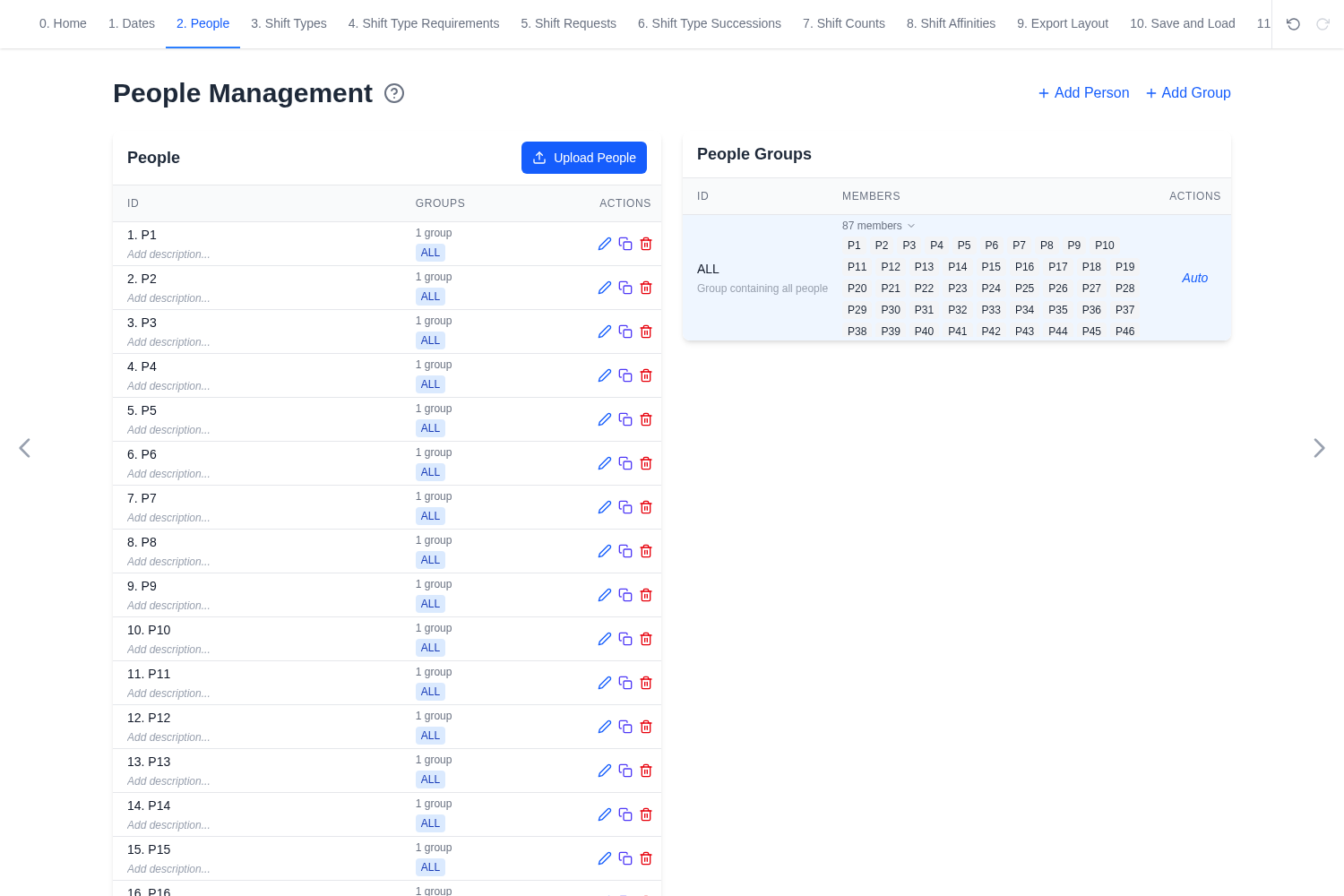Duplicate person P11 using the copy icon
Viewport: 1344px width, 896px height.
625,683
